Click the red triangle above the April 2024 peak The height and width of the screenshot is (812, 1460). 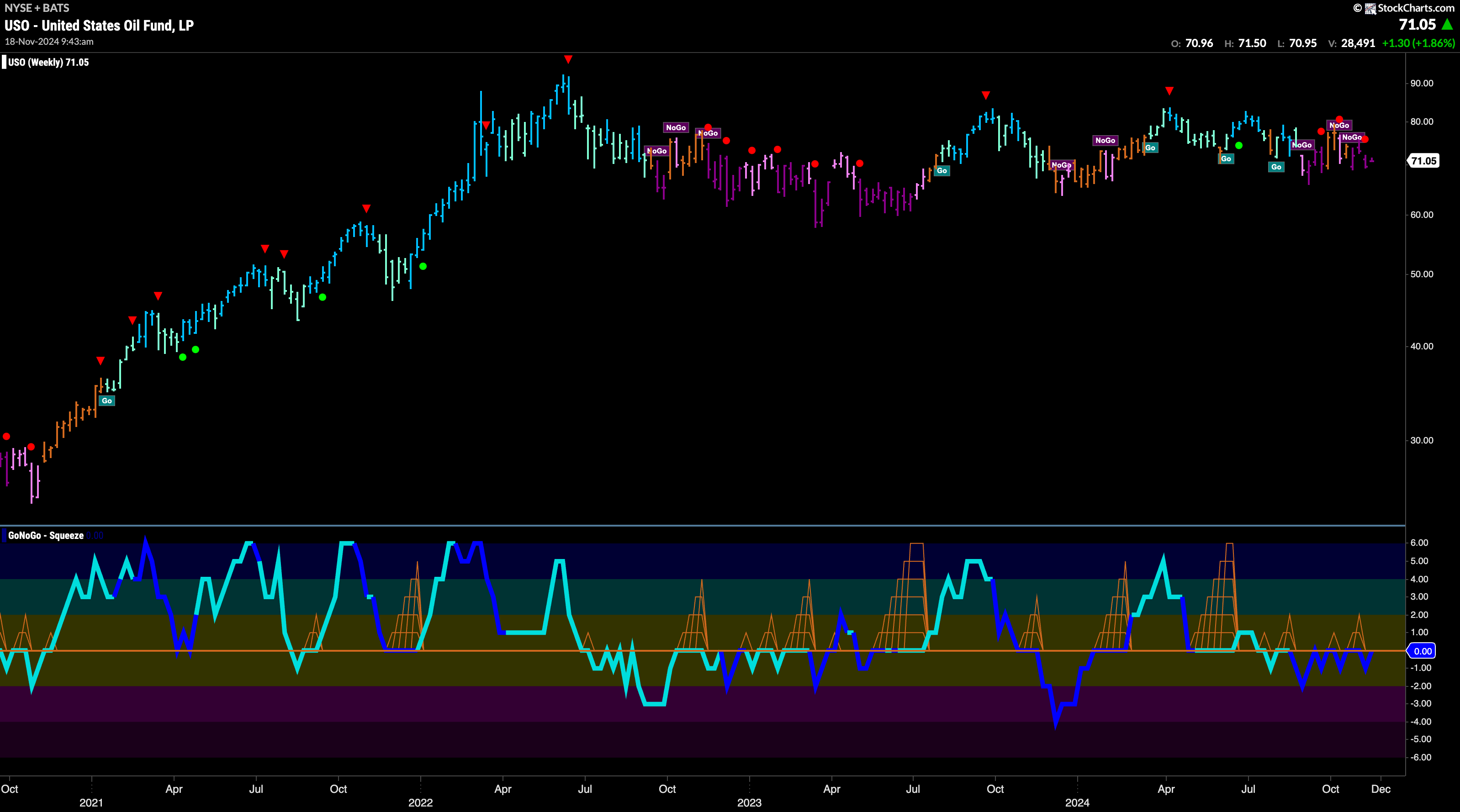point(1169,91)
